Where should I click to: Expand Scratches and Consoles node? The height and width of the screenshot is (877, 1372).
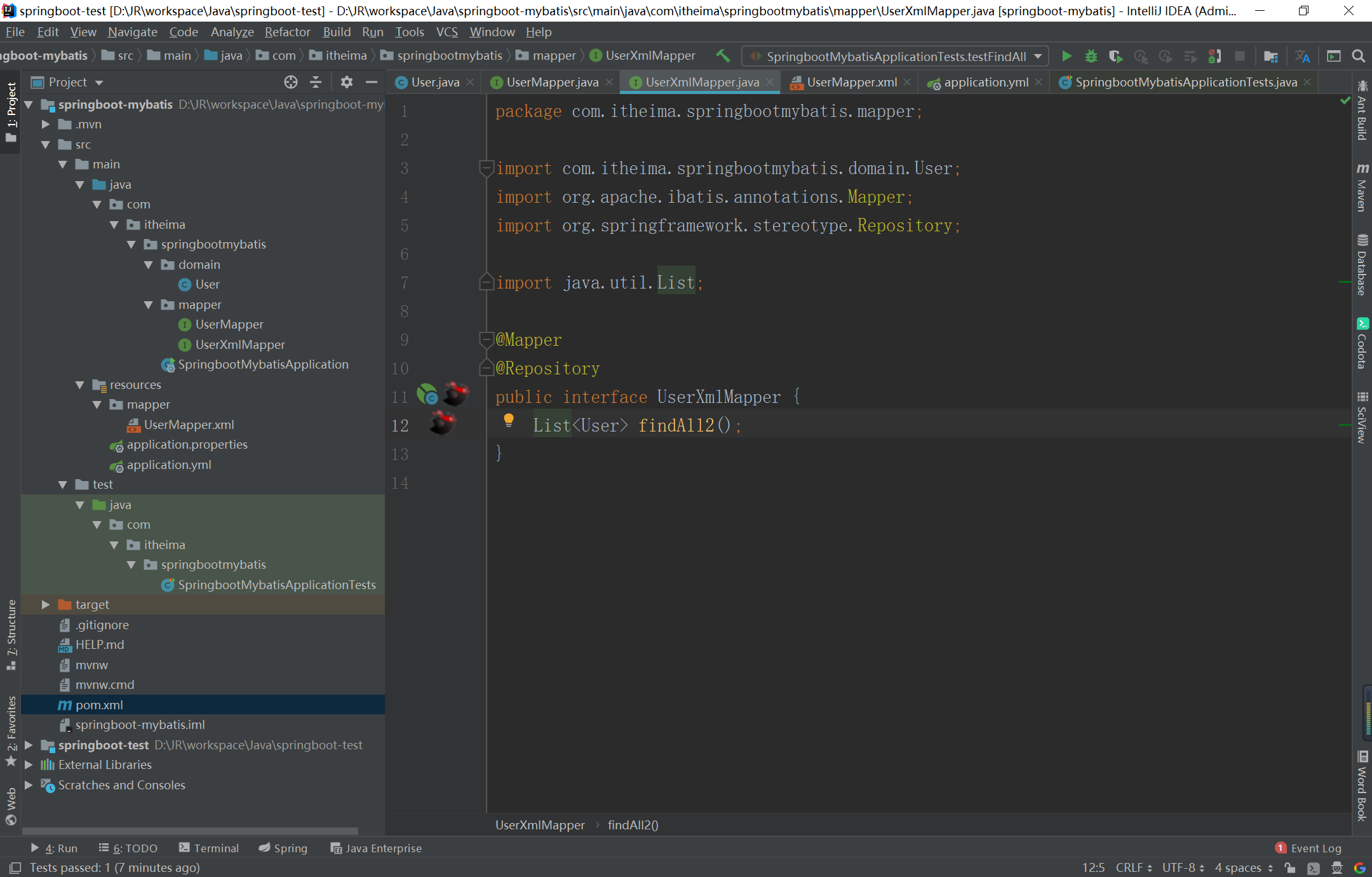tap(29, 785)
